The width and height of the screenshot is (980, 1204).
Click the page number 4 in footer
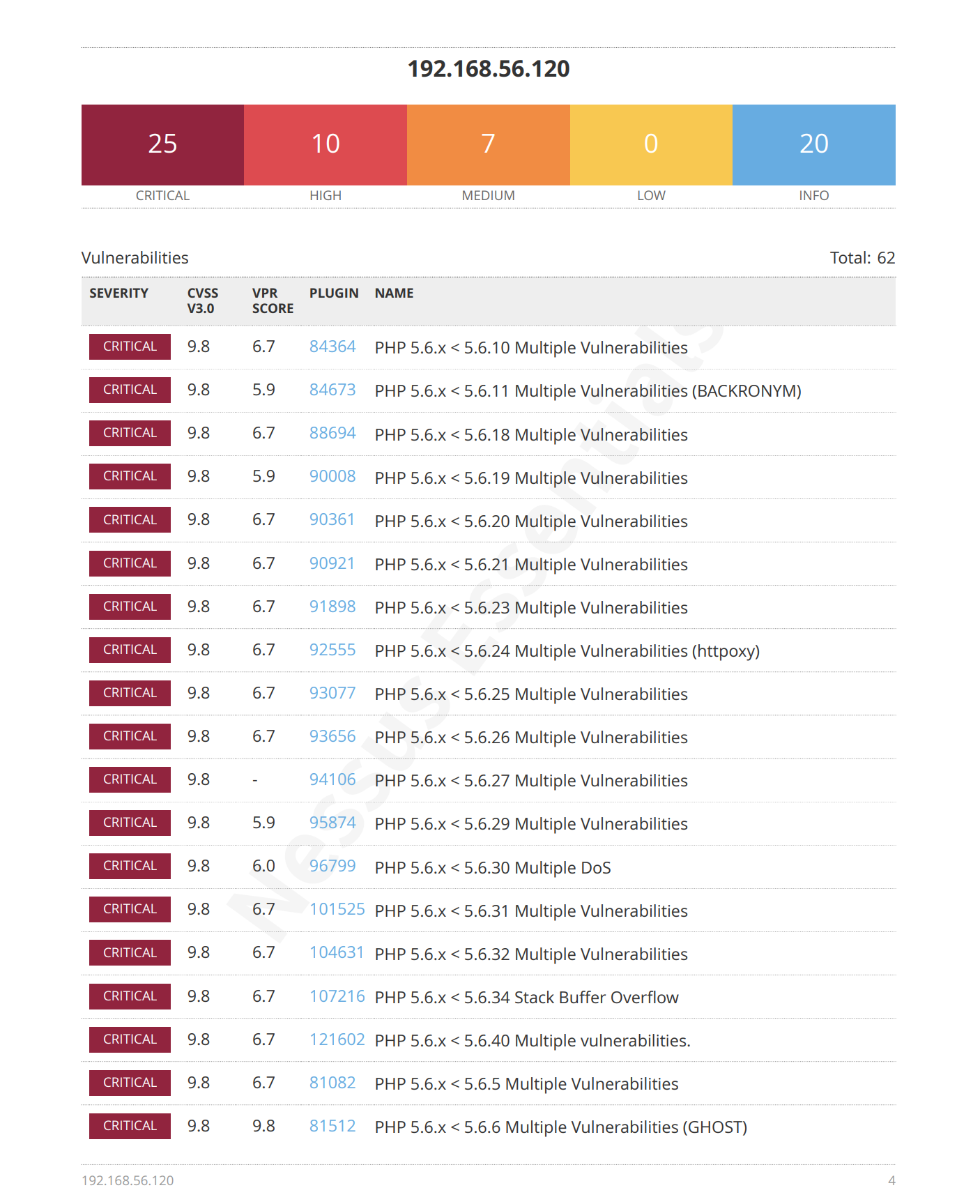point(891,1180)
